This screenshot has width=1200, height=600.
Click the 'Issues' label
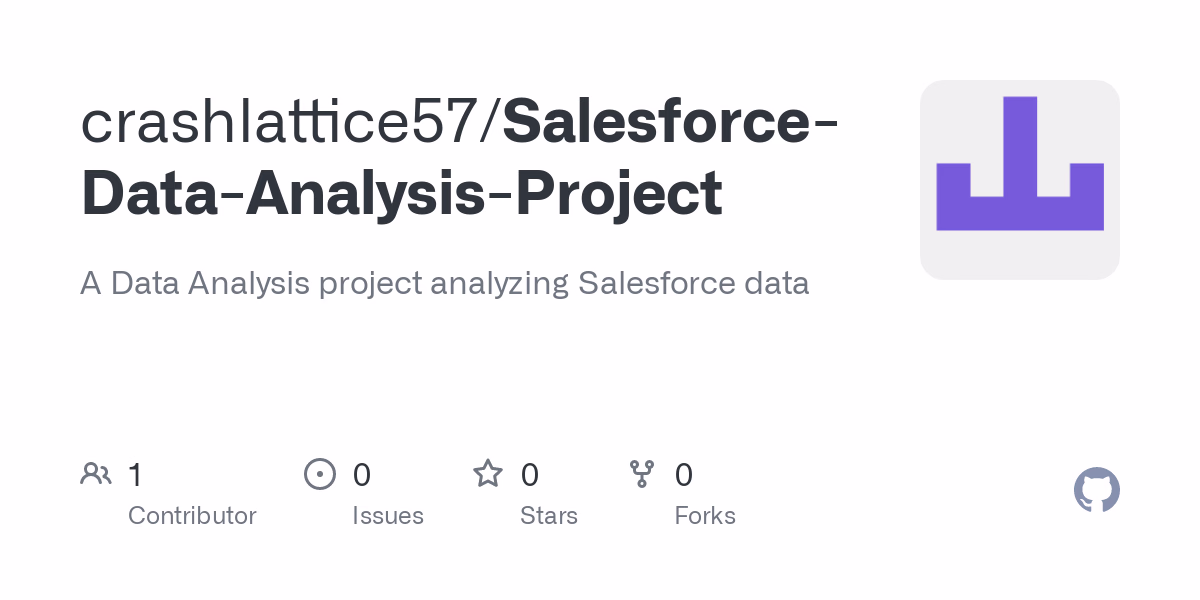click(x=387, y=516)
